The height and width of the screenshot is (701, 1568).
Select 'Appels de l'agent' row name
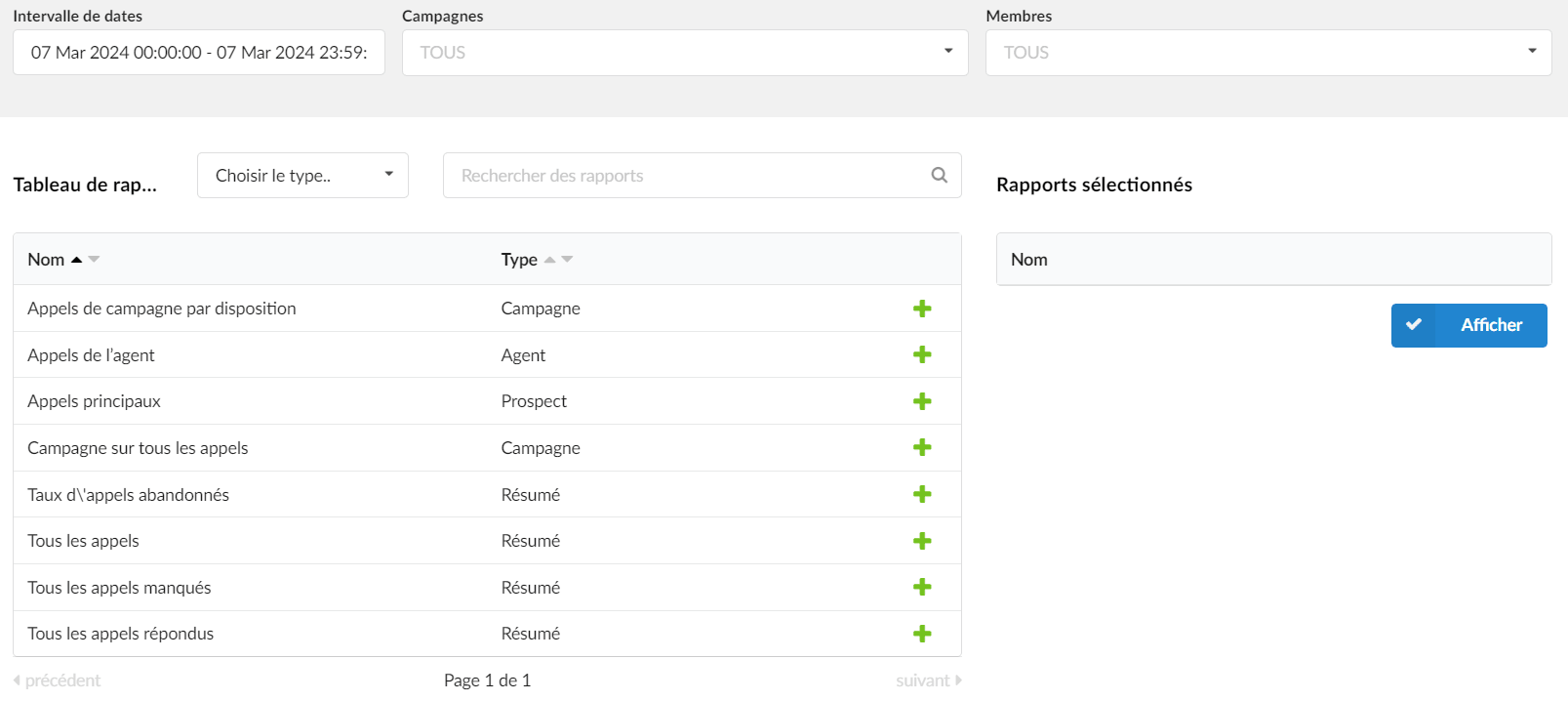[91, 355]
